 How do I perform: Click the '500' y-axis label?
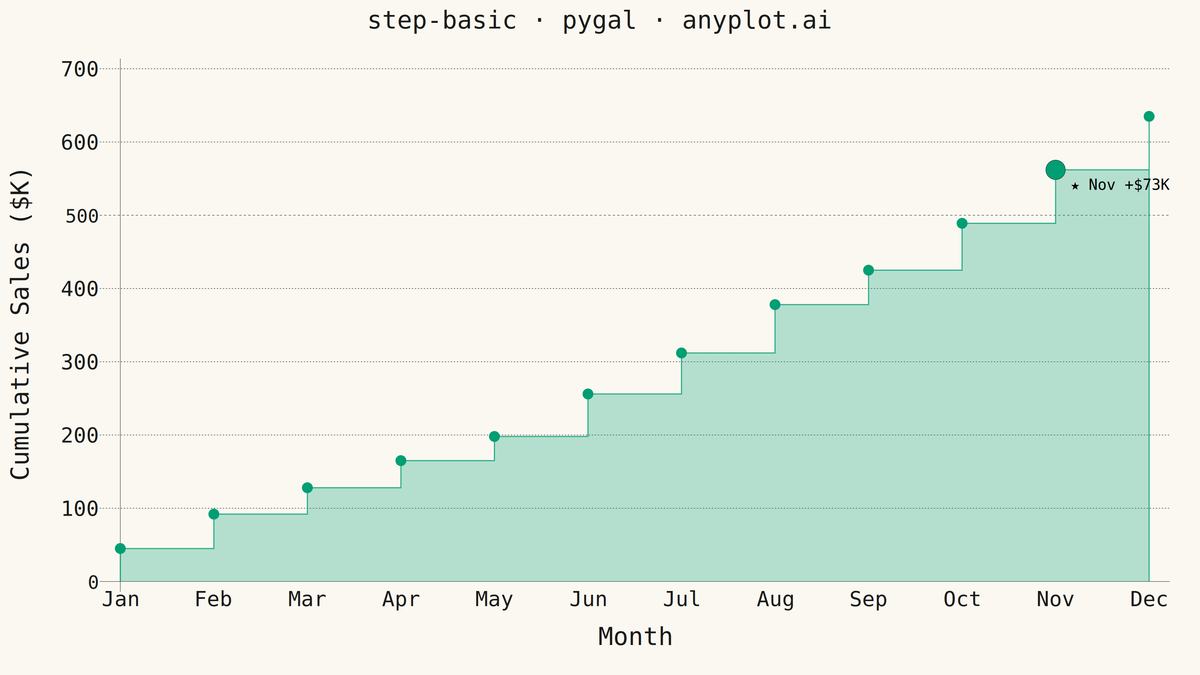click(x=80, y=215)
